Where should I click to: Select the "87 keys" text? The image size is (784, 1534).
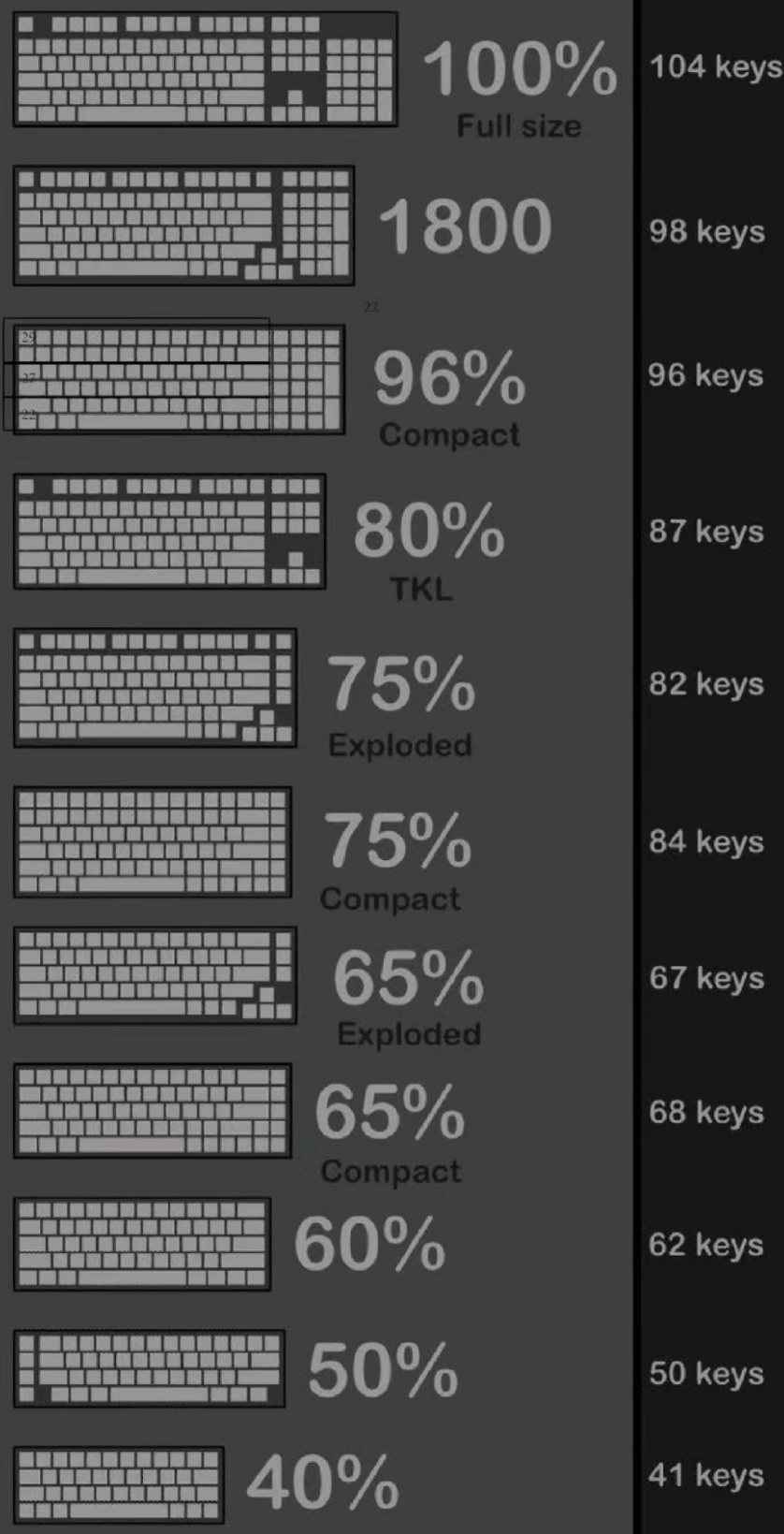(x=707, y=531)
